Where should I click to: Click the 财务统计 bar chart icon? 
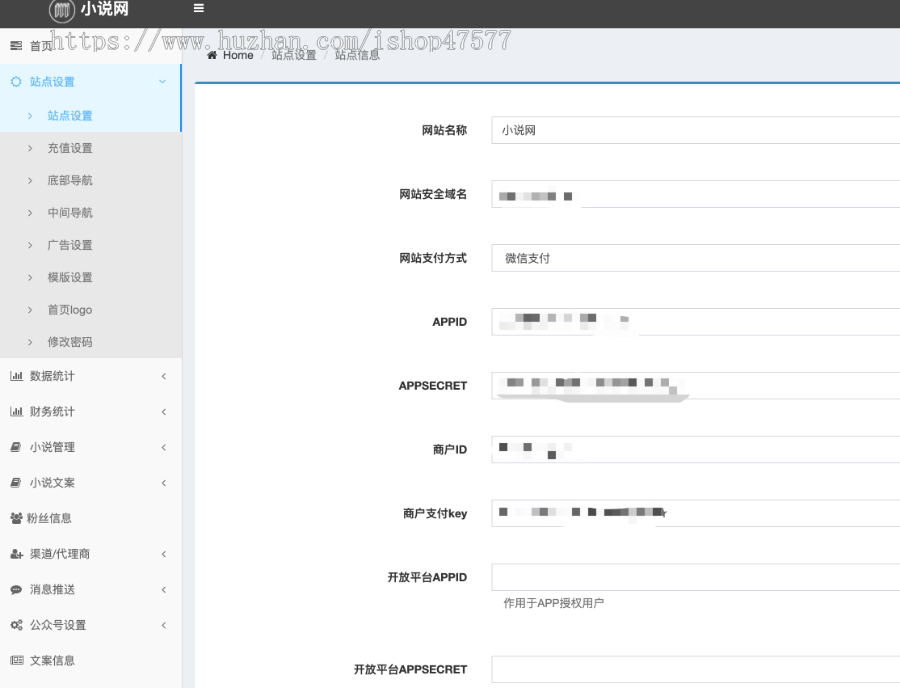16,411
